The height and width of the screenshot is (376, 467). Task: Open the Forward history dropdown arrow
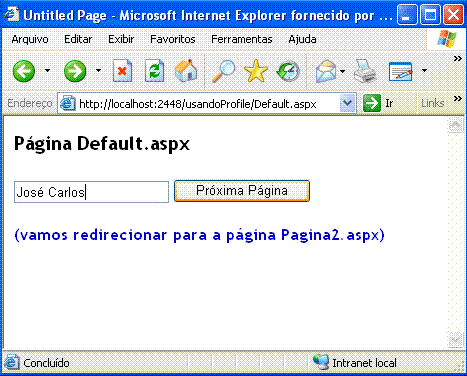pyautogui.click(x=98, y=70)
